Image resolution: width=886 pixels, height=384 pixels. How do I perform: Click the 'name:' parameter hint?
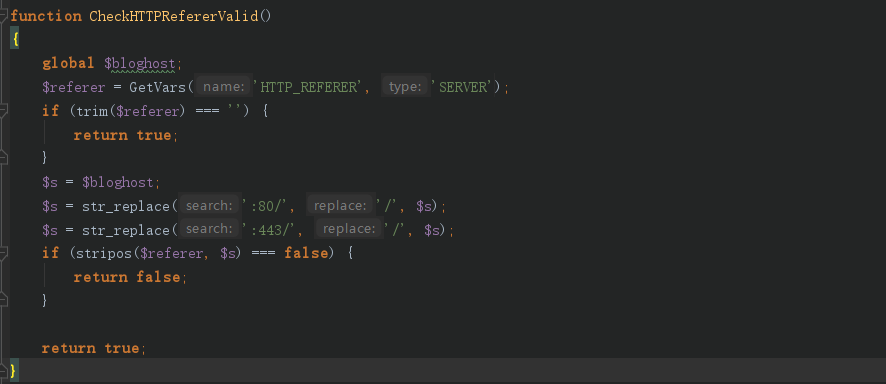tap(224, 86)
